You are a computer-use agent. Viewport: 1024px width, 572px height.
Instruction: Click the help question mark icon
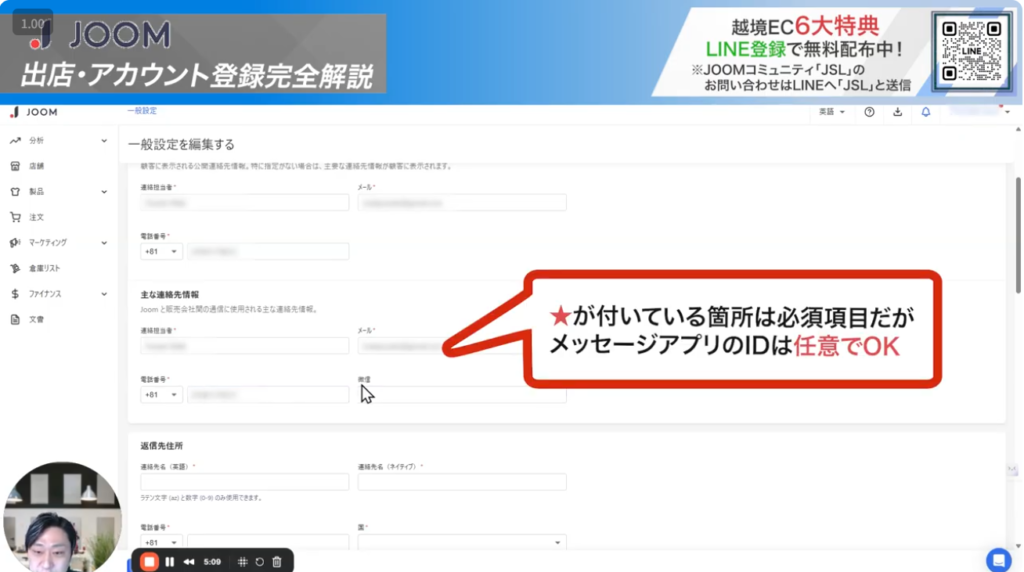(869, 112)
